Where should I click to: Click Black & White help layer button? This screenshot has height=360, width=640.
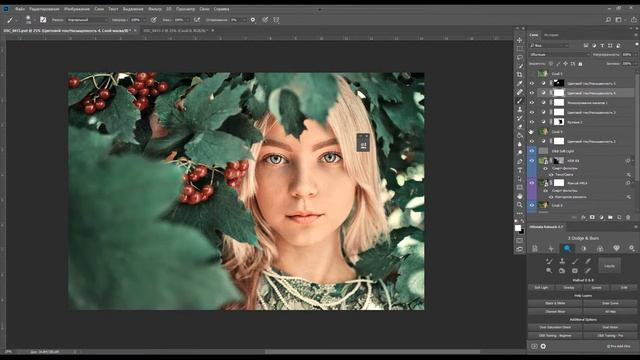pyautogui.click(x=555, y=303)
